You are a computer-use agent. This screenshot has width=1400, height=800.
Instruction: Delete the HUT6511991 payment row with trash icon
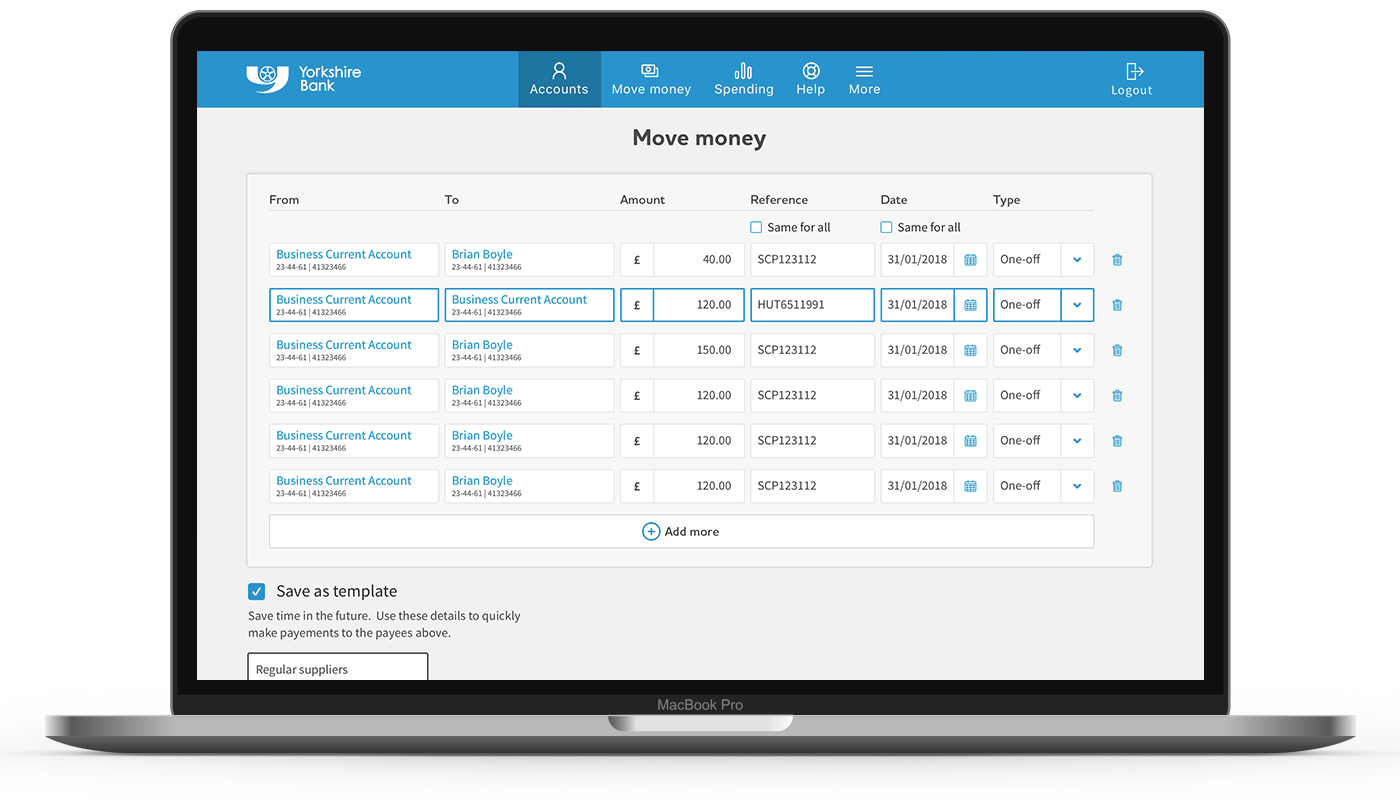(1117, 305)
